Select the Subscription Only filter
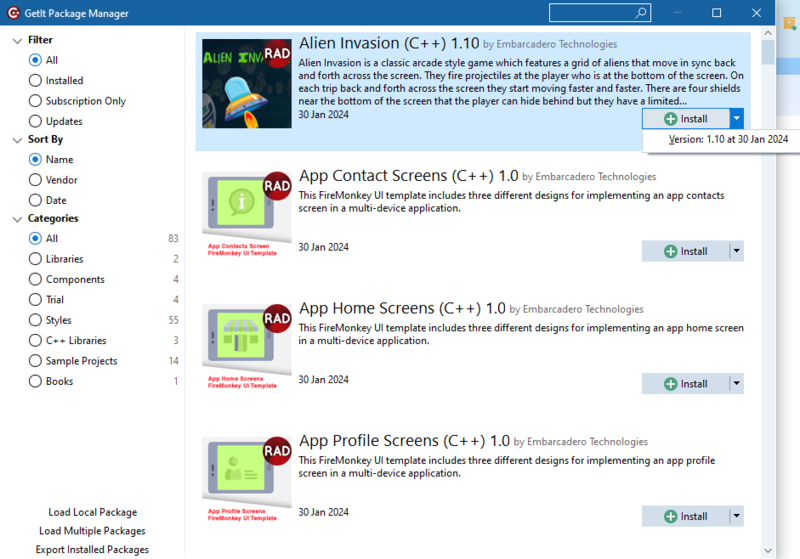The width and height of the screenshot is (800, 559). click(x=35, y=101)
